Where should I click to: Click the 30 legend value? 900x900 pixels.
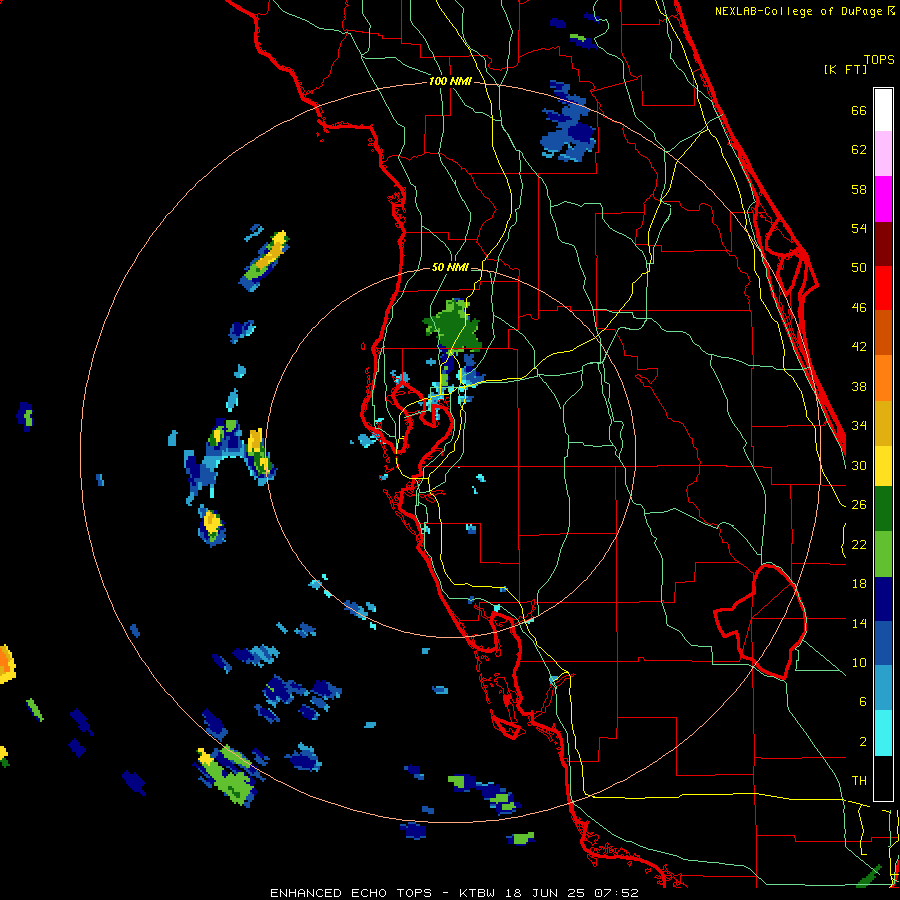859,465
